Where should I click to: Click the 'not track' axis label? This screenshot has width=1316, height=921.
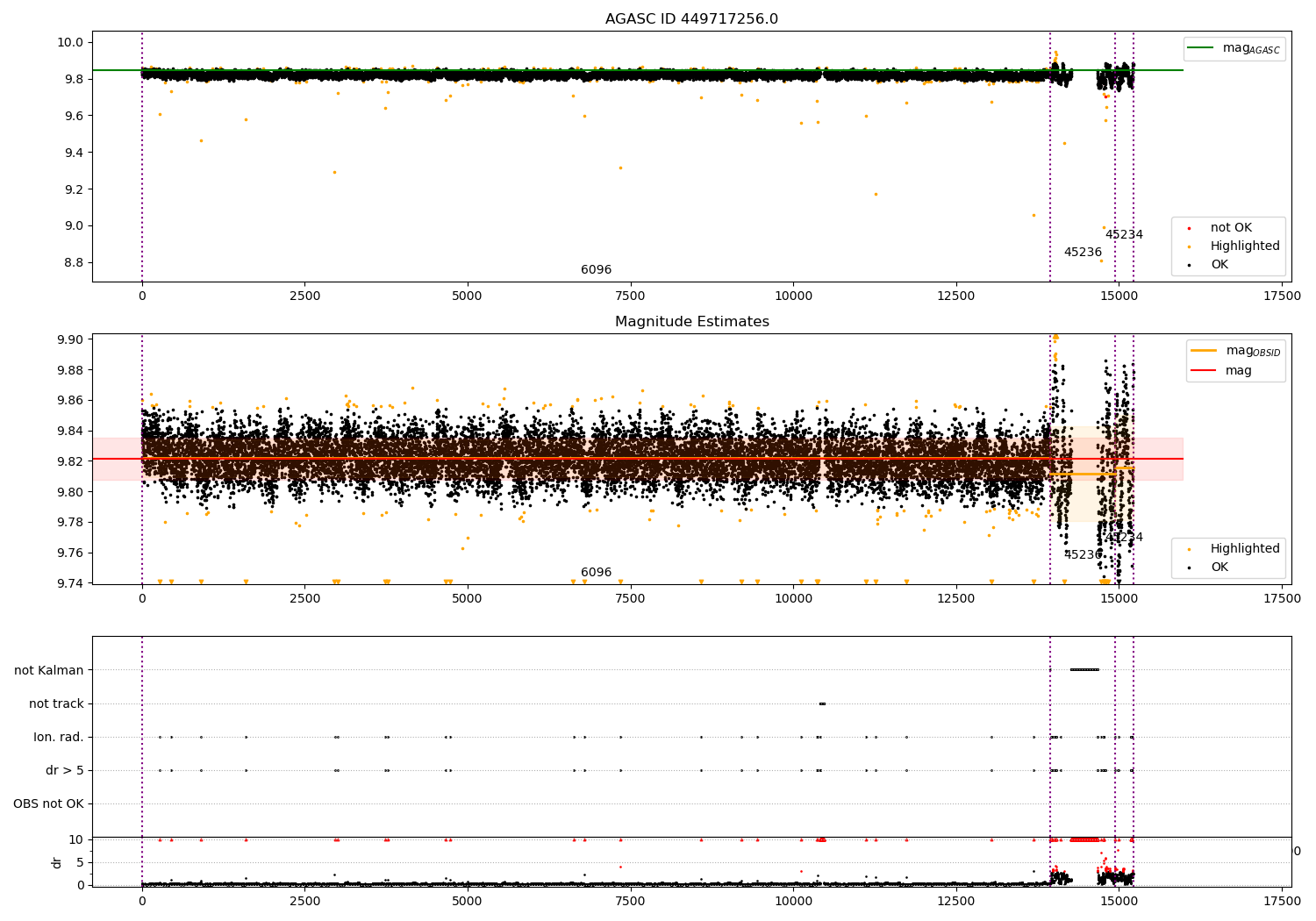tap(56, 703)
